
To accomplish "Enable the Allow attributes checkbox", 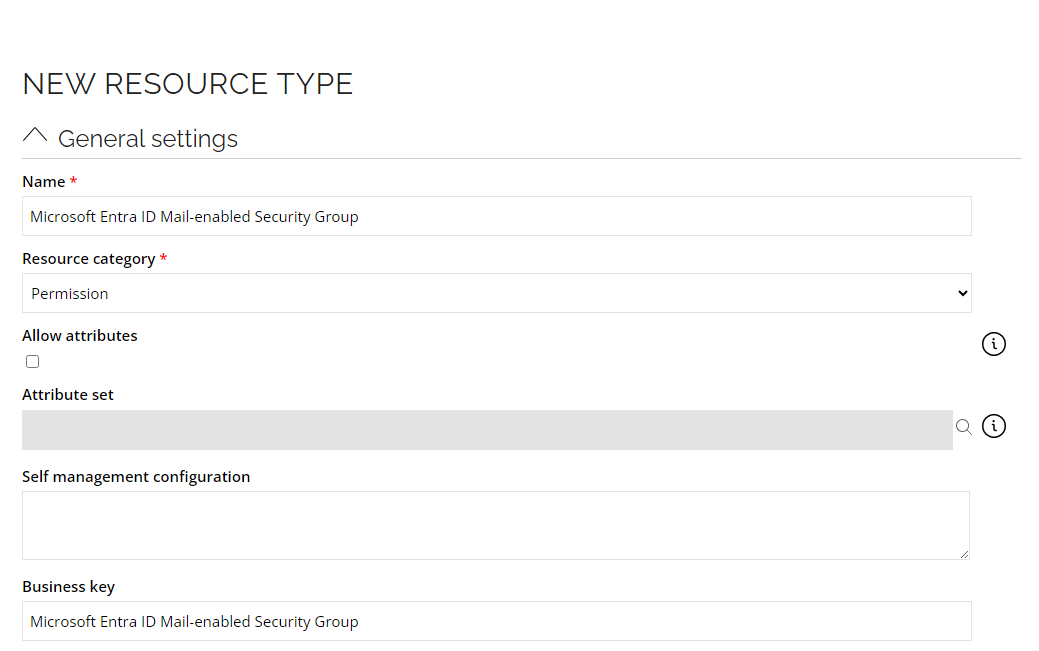I will pos(32,361).
